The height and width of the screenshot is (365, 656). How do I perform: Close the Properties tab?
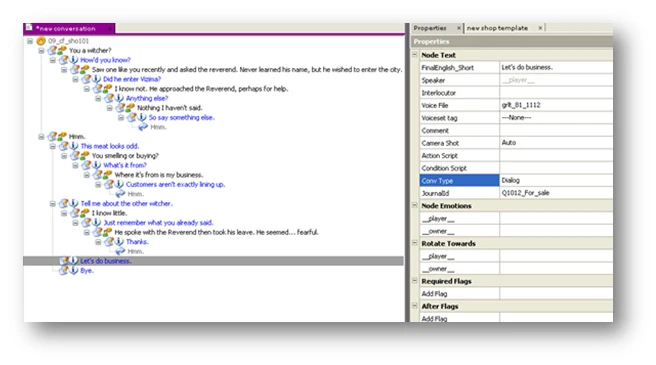pos(459,28)
